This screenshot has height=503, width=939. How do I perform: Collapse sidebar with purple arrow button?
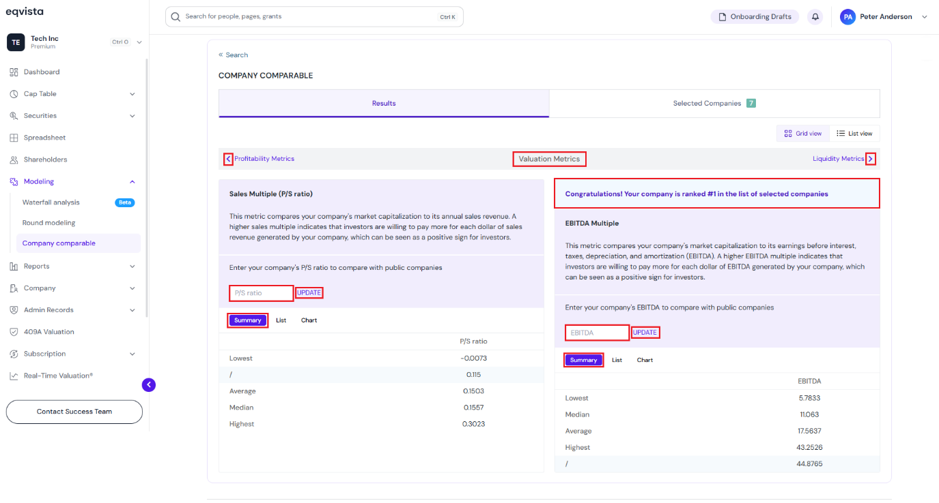tap(149, 385)
